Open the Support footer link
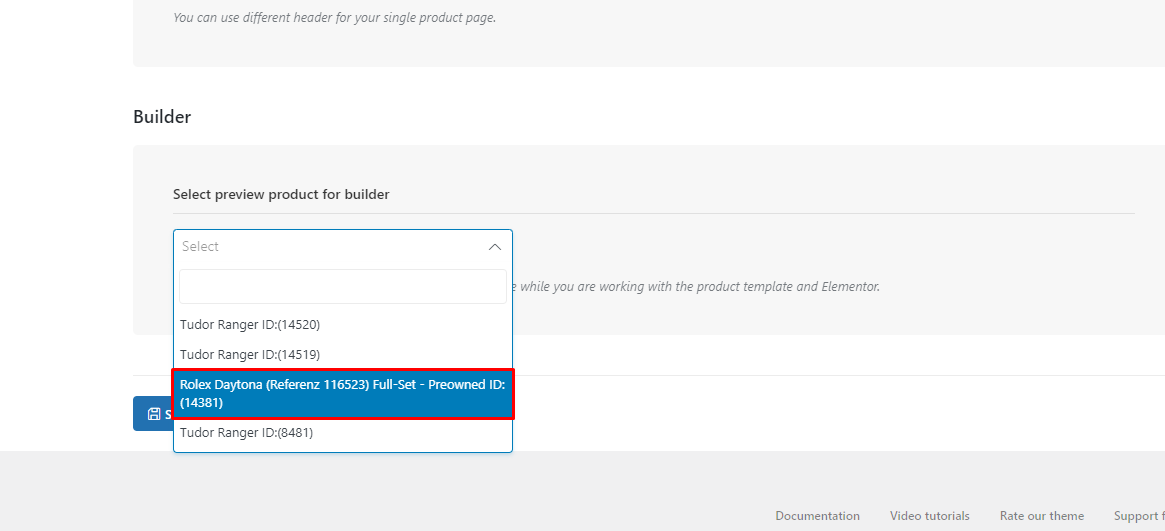1165x531 pixels. pos(1139,515)
